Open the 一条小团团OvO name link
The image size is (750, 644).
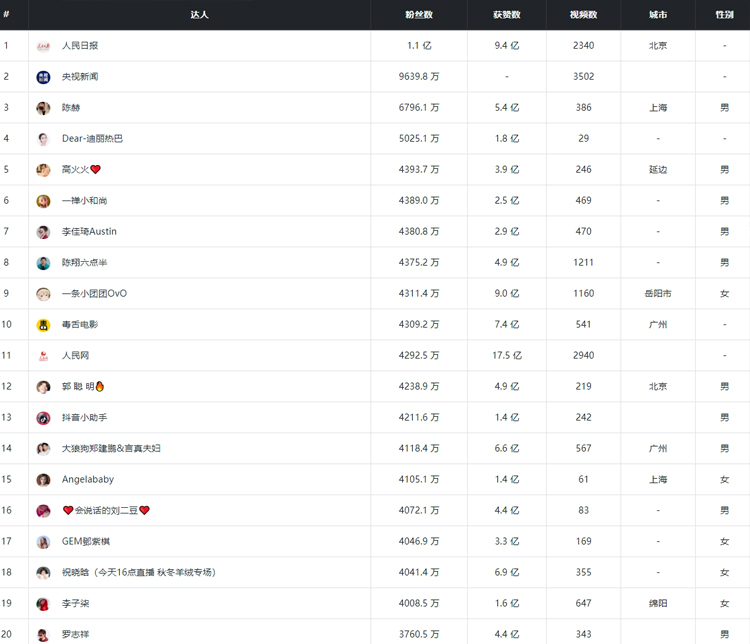[94, 293]
